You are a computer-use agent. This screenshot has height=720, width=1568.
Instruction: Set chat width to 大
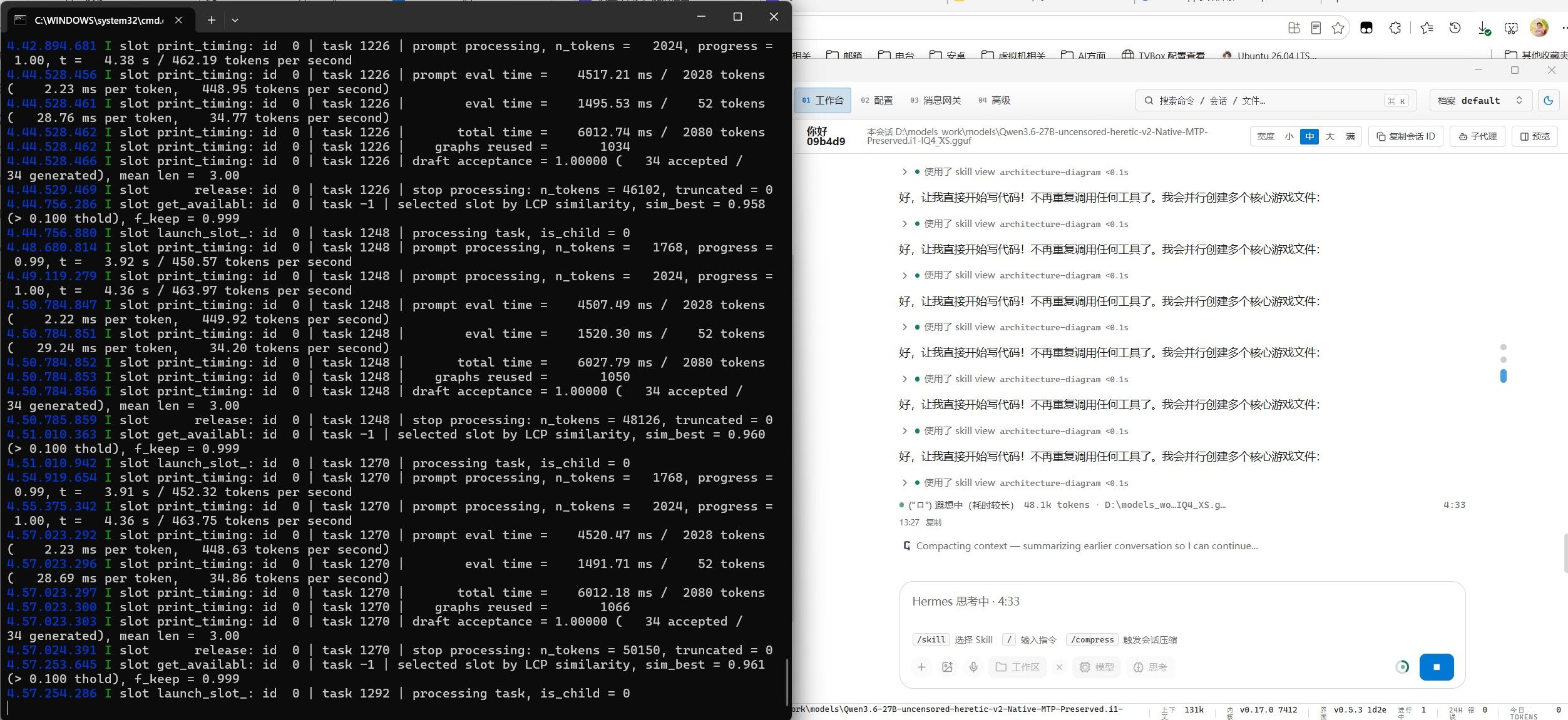click(x=1330, y=136)
